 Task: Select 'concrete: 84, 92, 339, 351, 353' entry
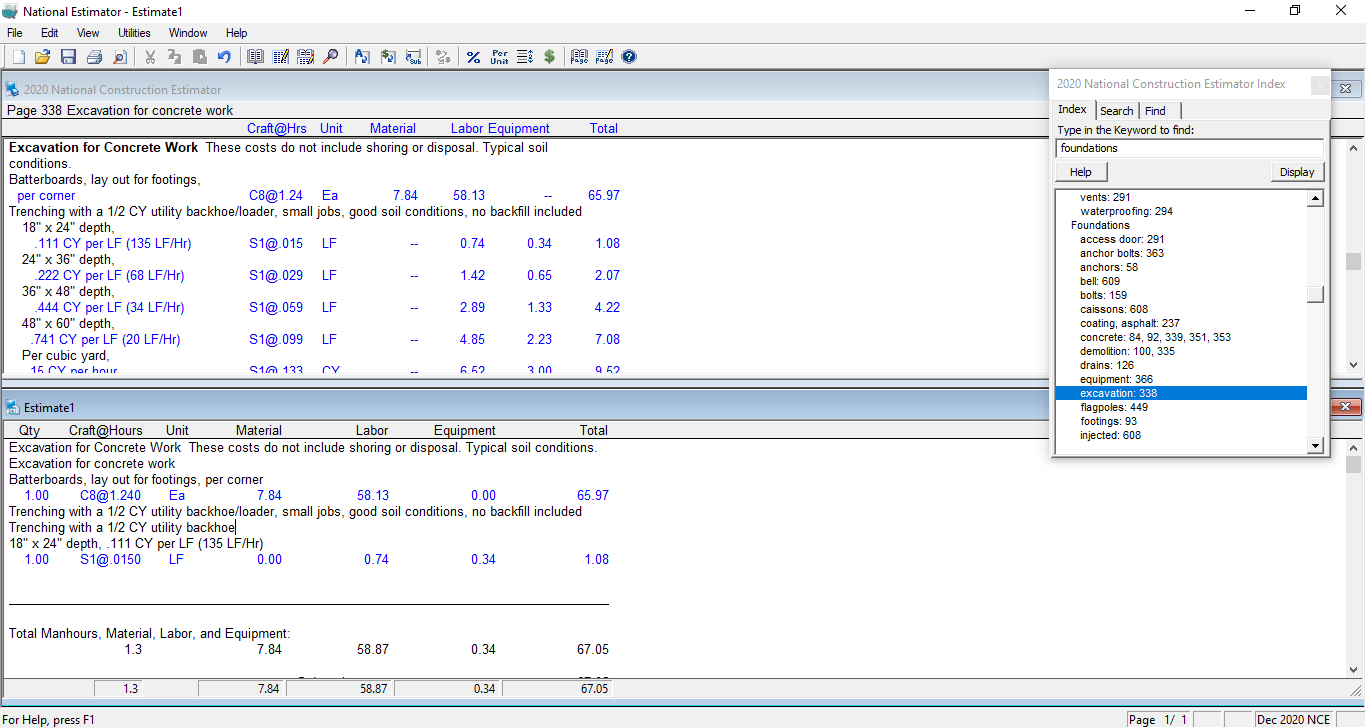point(1155,337)
